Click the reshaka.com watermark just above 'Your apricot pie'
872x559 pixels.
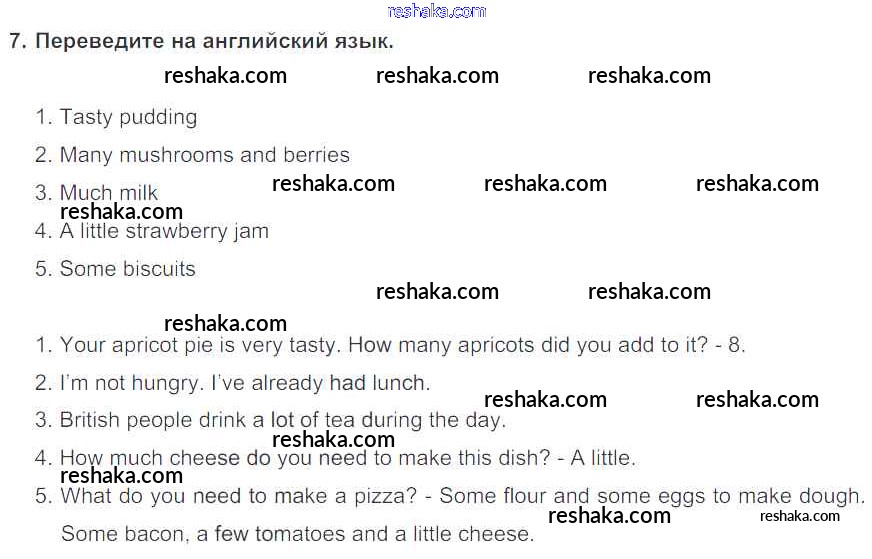click(225, 324)
